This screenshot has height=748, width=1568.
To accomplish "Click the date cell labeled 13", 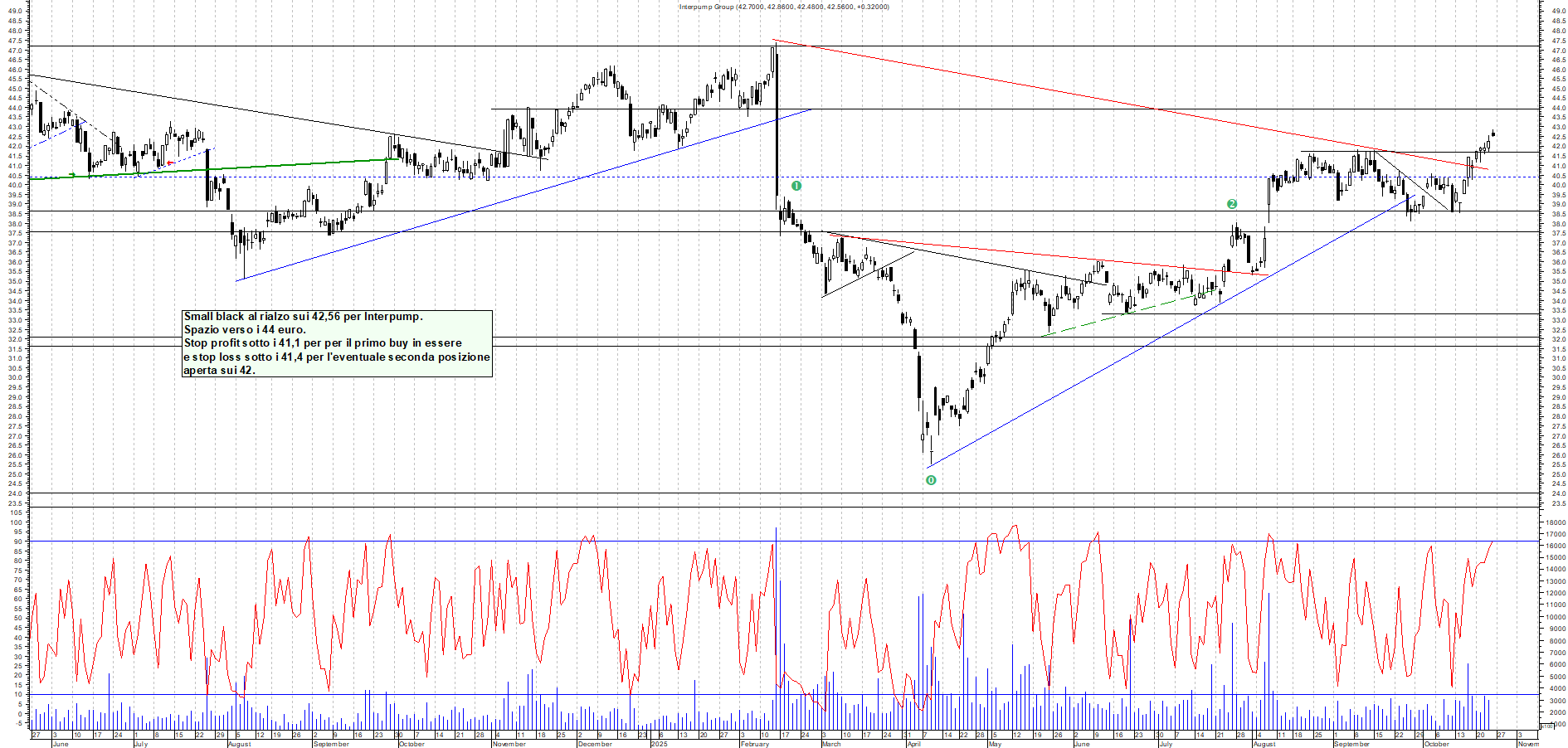I will (x=684, y=735).
